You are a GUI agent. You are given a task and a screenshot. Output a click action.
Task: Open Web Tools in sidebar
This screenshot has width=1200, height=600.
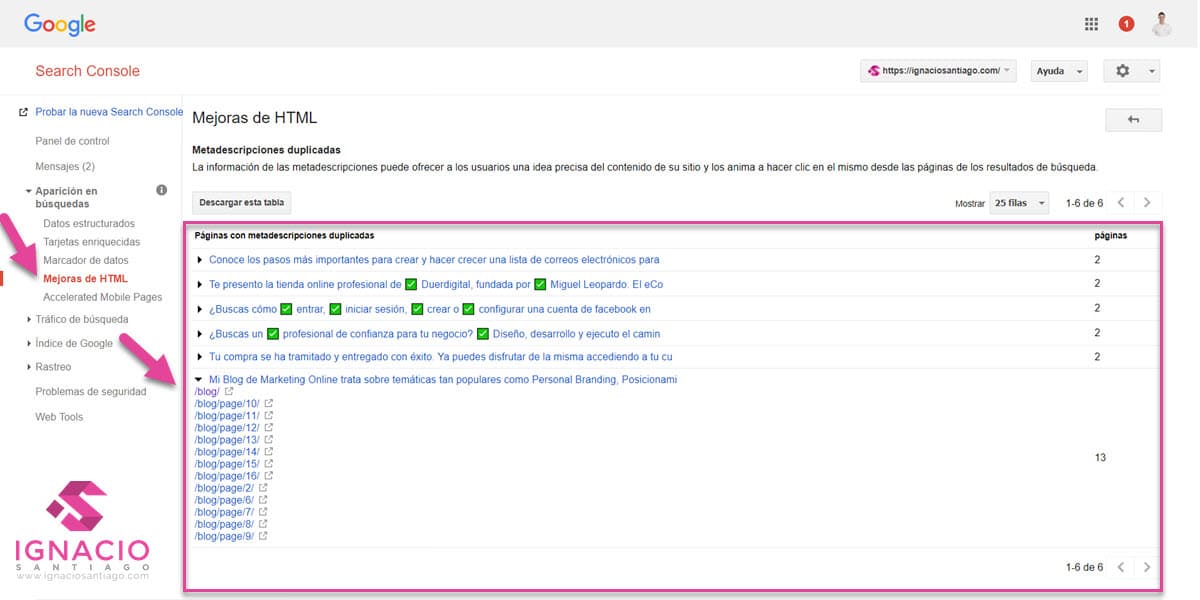click(59, 417)
